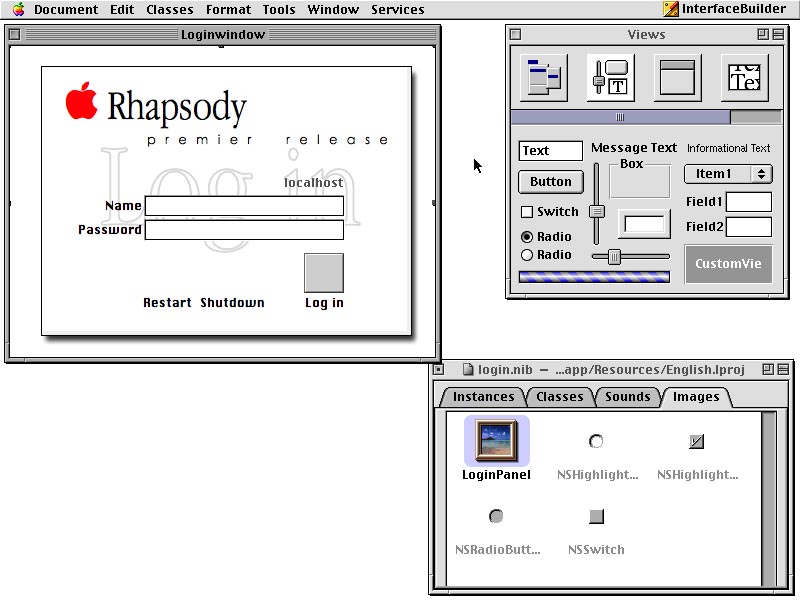This screenshot has width=800, height=600.
Task: Click the palette selector scrollbar thumb in Views
Action: [x=620, y=117]
